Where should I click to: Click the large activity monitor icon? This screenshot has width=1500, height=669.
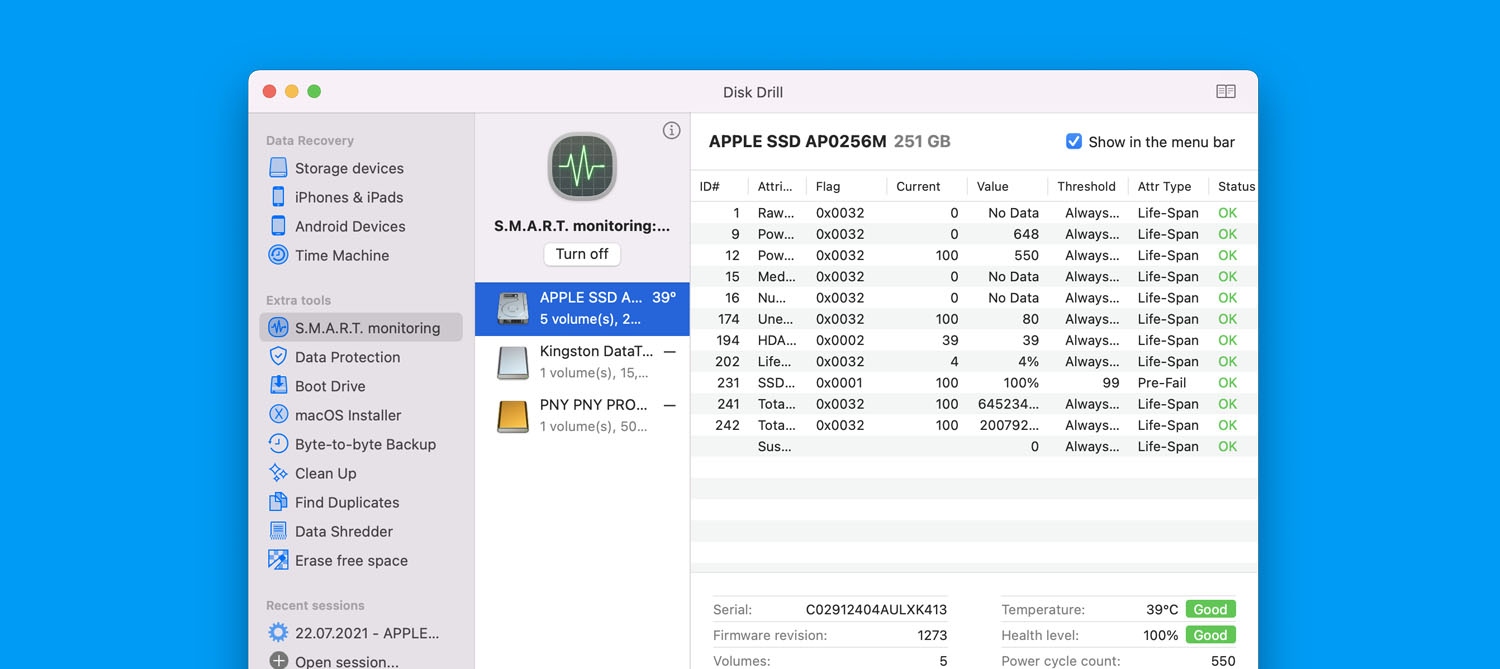tap(582, 166)
